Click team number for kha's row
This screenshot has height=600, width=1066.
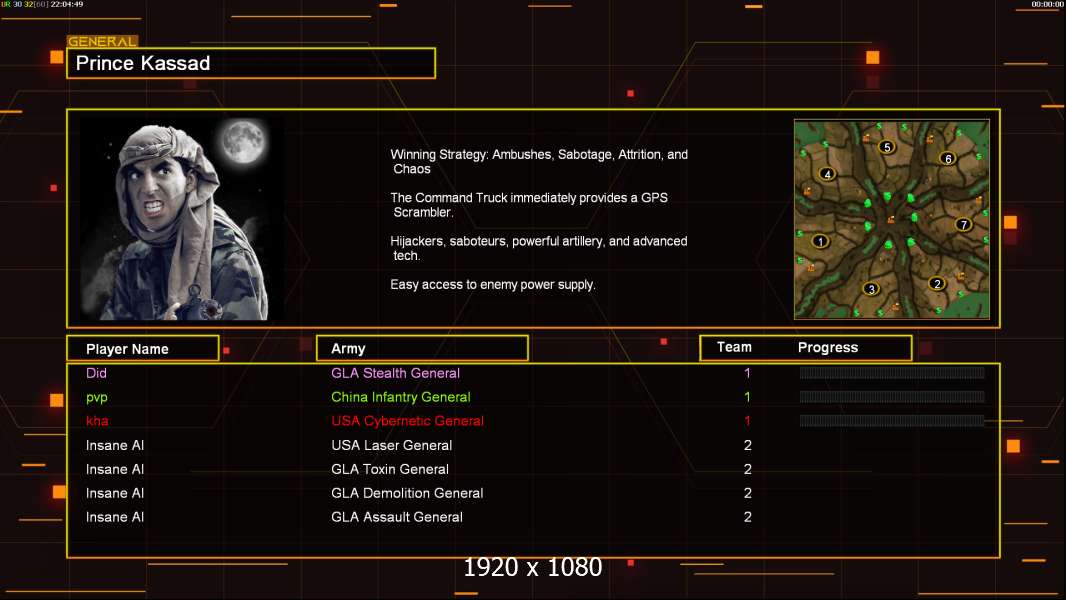[747, 421]
